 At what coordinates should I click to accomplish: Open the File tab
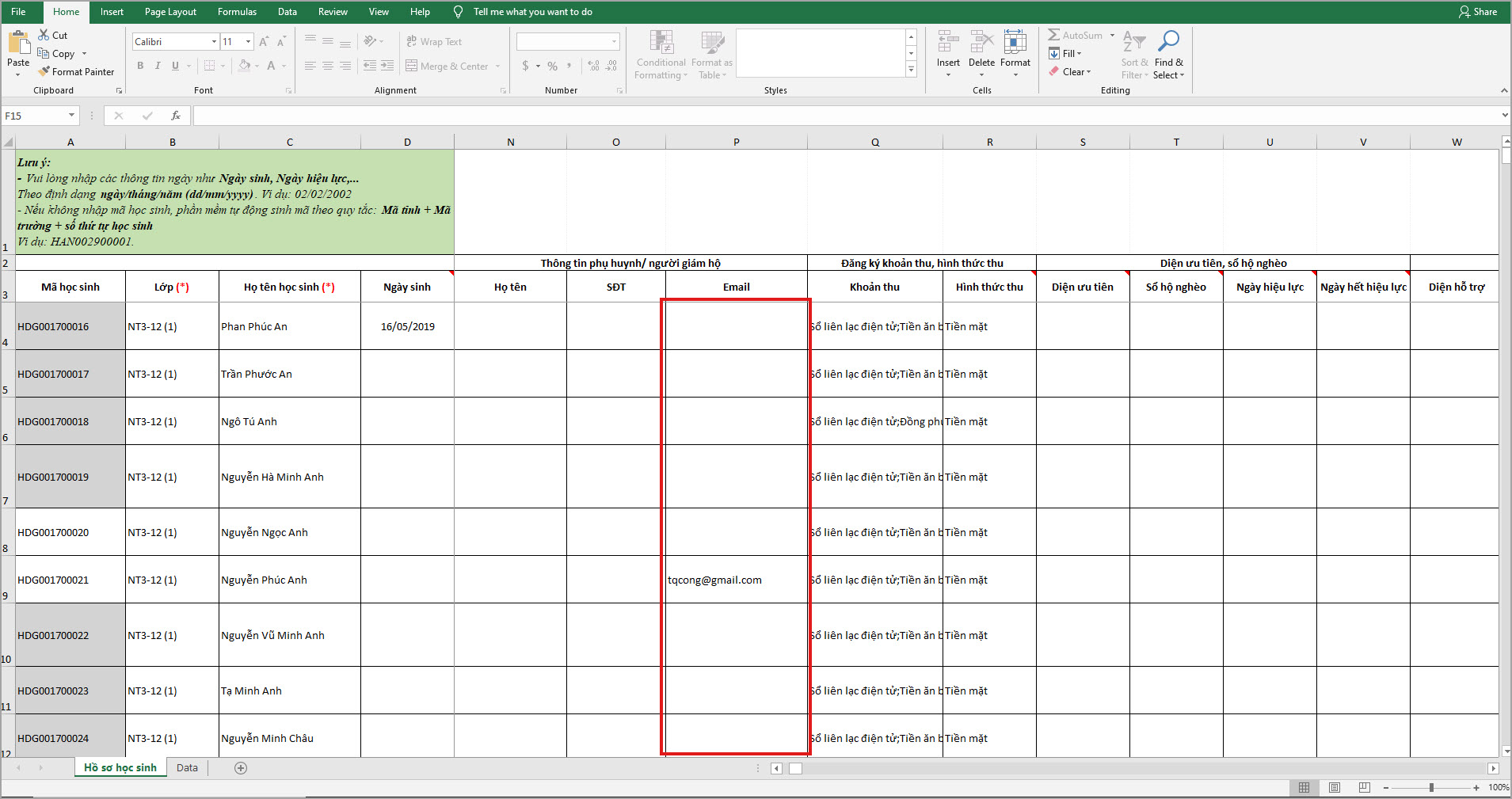19,12
